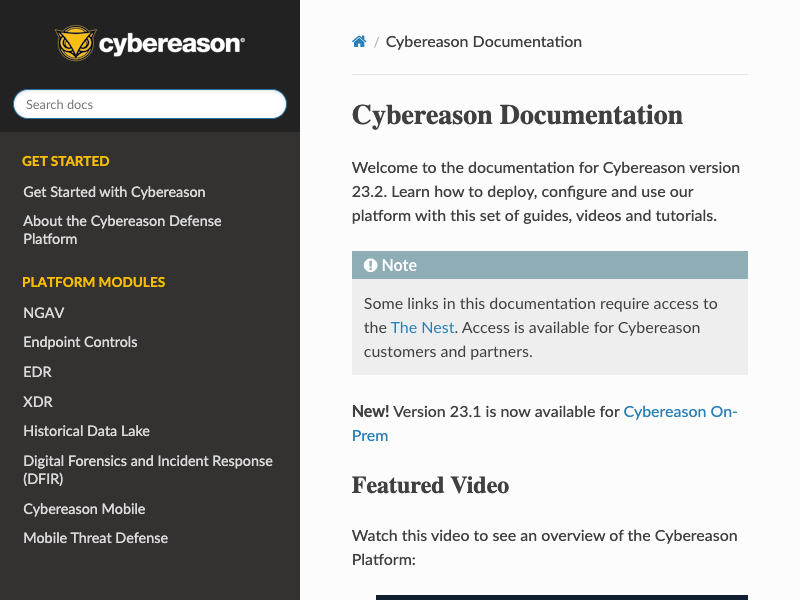Click the GET STARTED section heading
This screenshot has width=800, height=600.
(x=65, y=161)
